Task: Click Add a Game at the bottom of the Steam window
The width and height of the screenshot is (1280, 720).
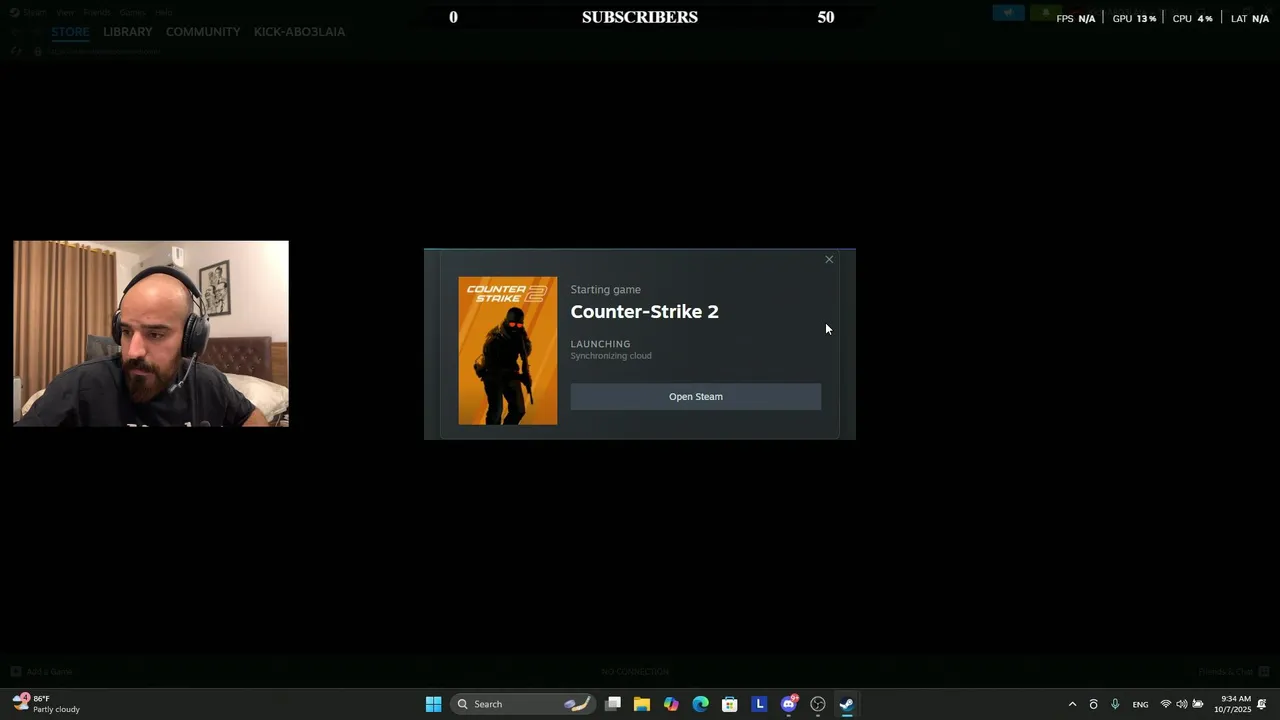Action: tap(42, 672)
